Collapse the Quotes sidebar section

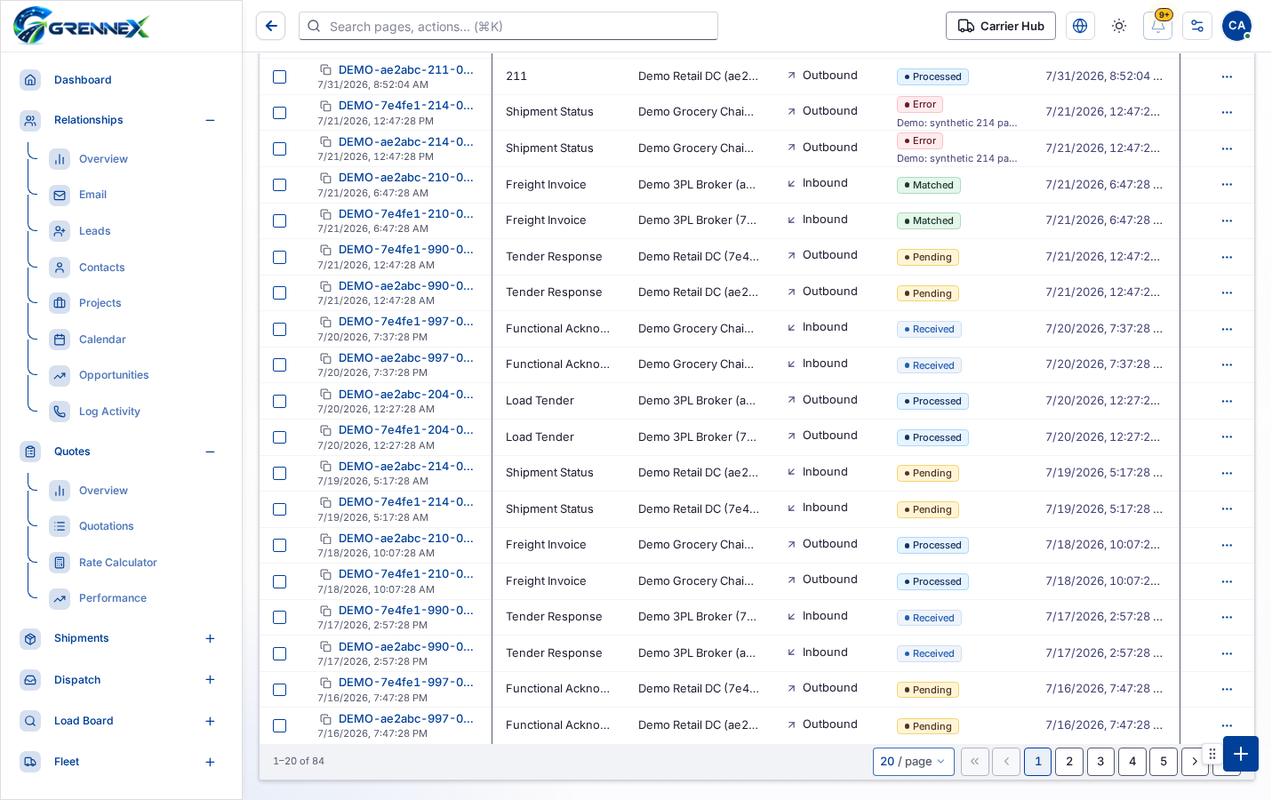pos(210,452)
